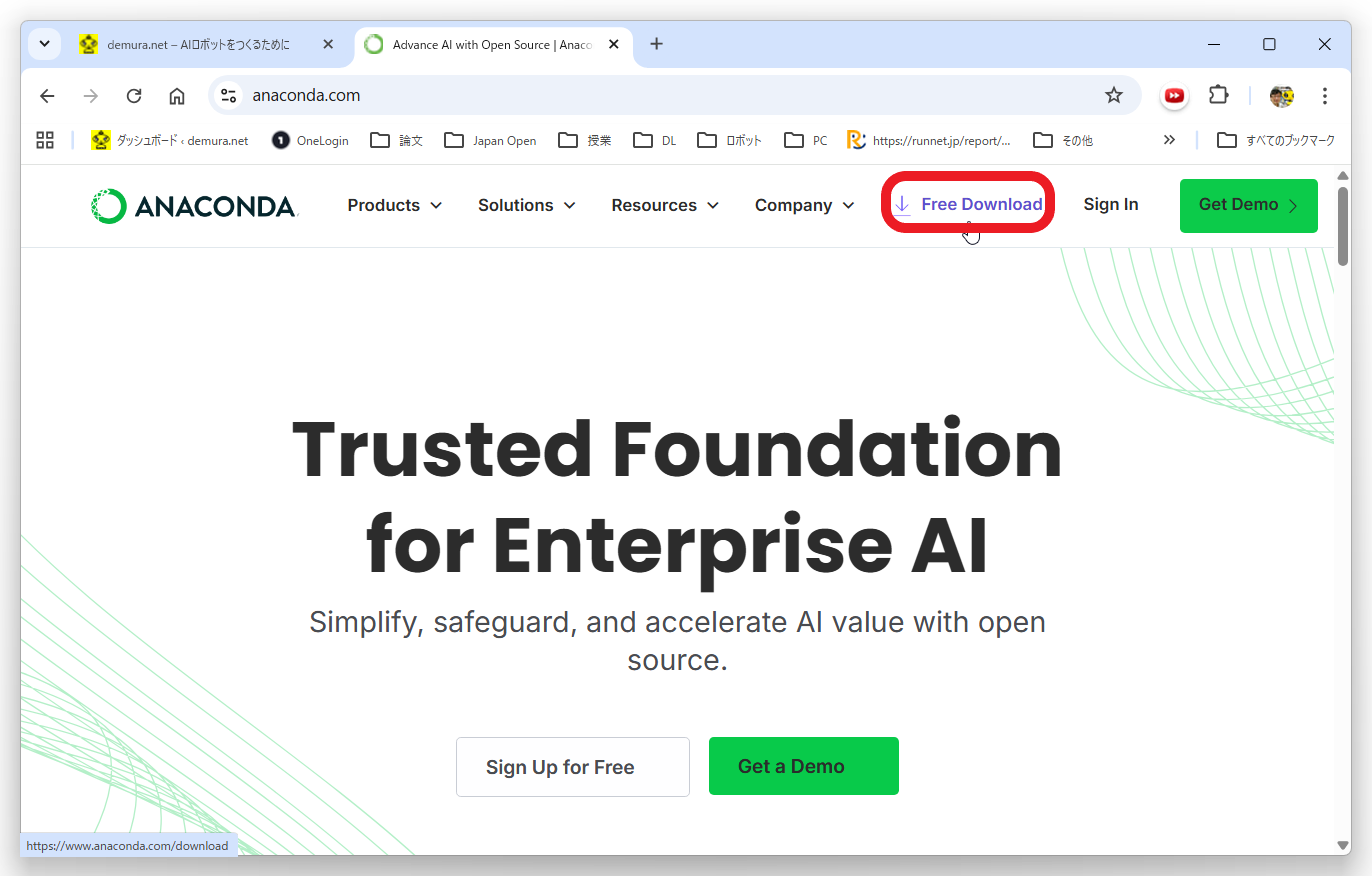Open the Japan Open bookmark folder

[x=490, y=140]
